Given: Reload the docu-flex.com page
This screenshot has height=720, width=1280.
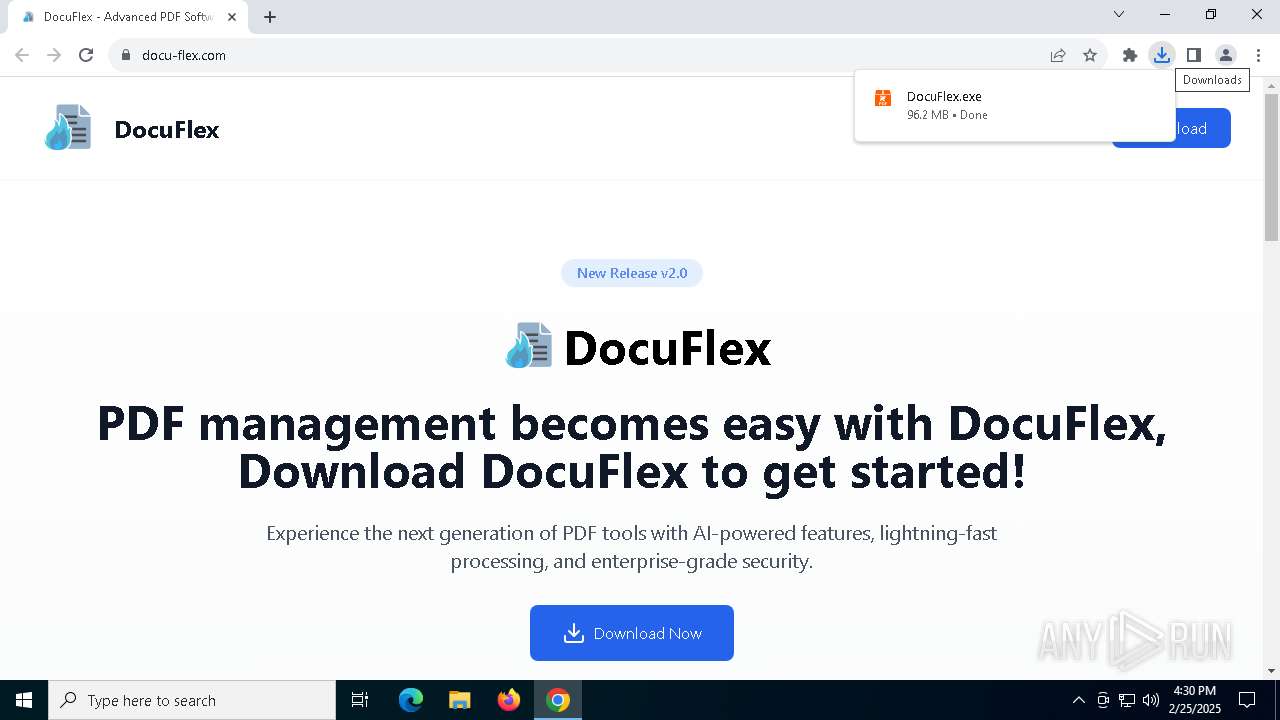Looking at the screenshot, I should (86, 55).
